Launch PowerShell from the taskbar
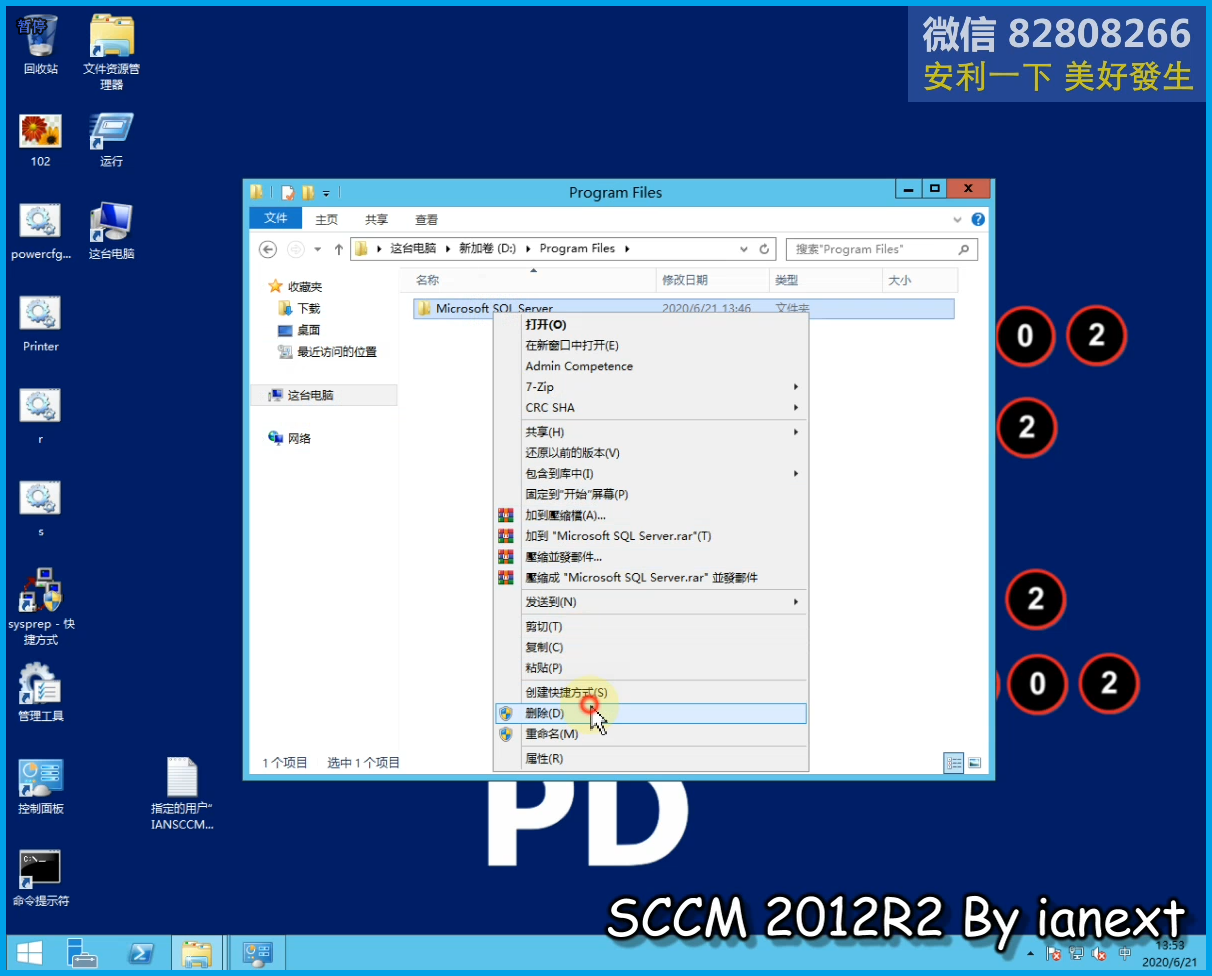 click(x=140, y=952)
